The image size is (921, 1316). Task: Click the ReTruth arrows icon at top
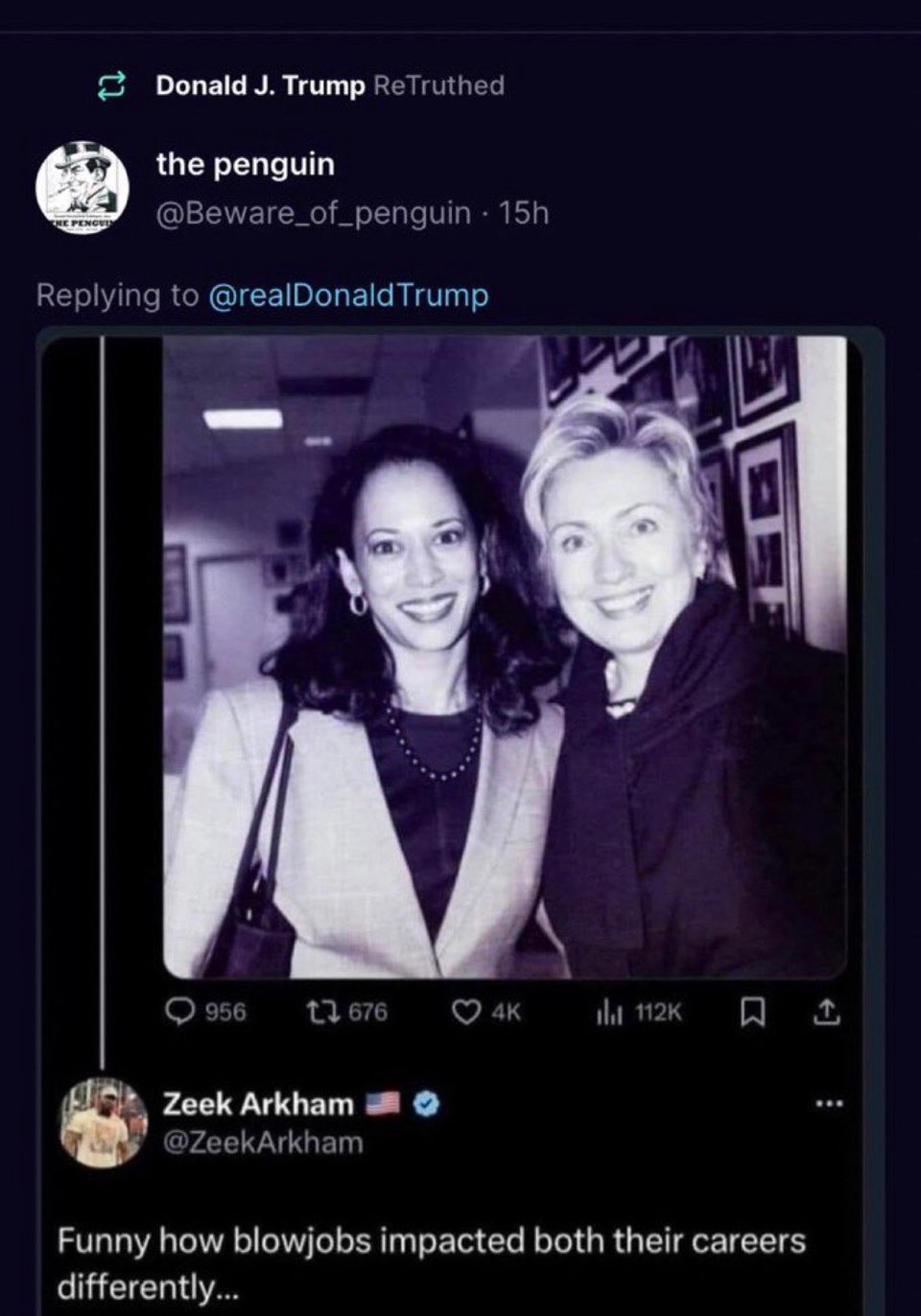[113, 86]
